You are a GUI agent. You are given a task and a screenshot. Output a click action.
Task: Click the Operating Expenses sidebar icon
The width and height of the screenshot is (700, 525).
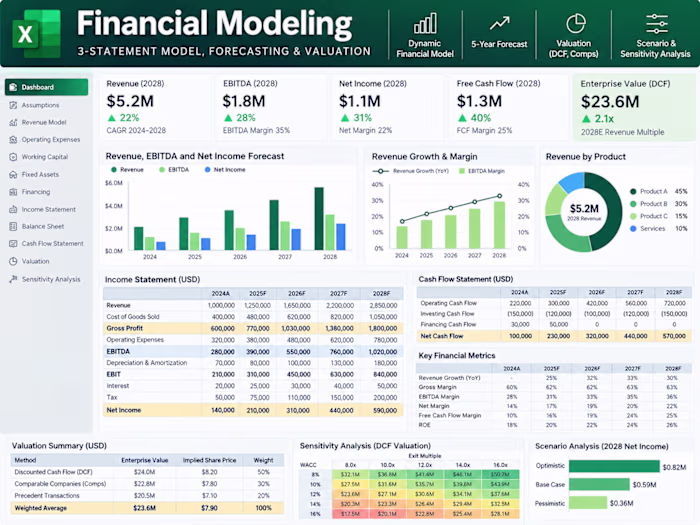click(x=13, y=140)
